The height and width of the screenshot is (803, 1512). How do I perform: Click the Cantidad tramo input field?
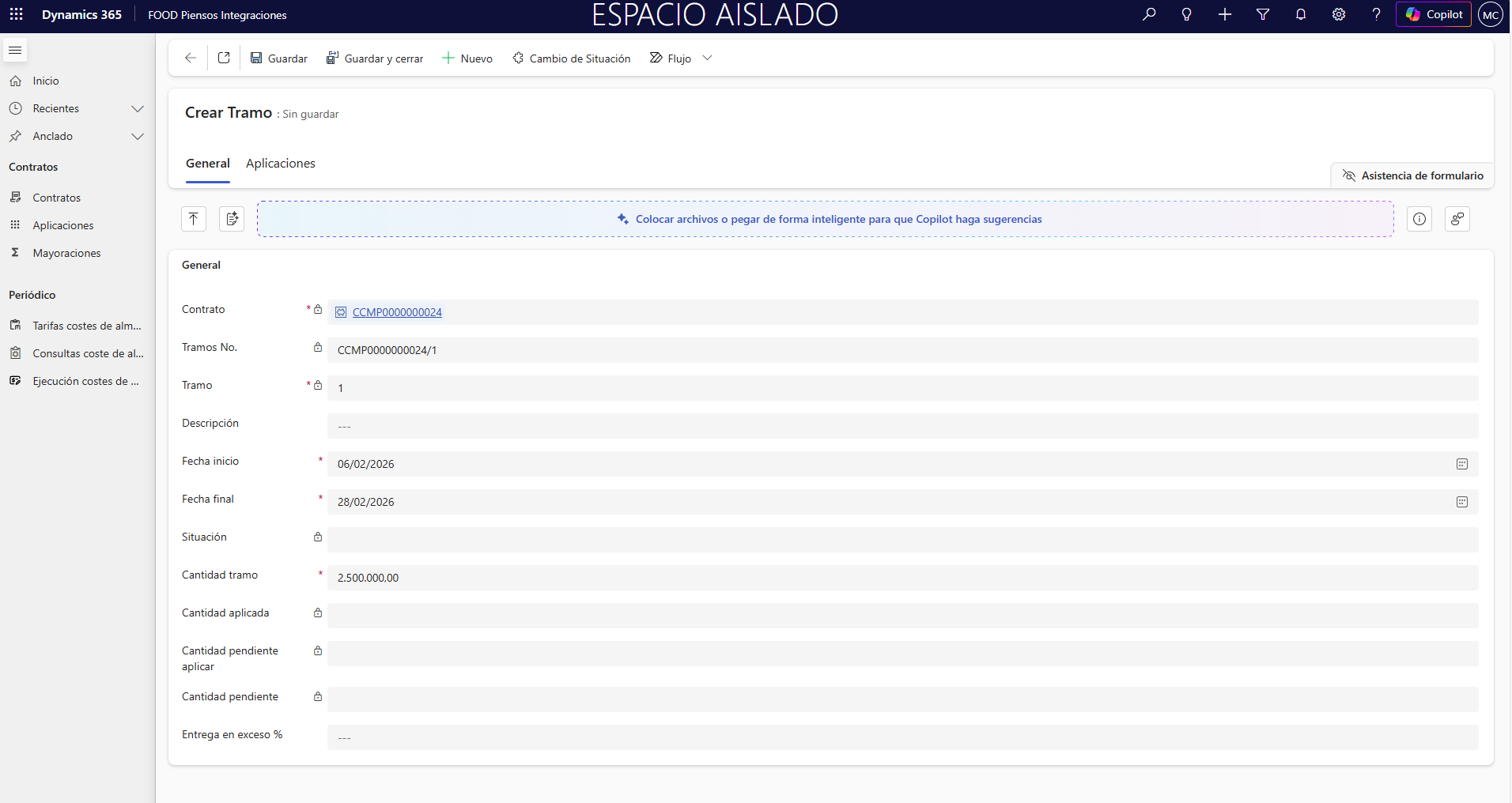(x=902, y=578)
